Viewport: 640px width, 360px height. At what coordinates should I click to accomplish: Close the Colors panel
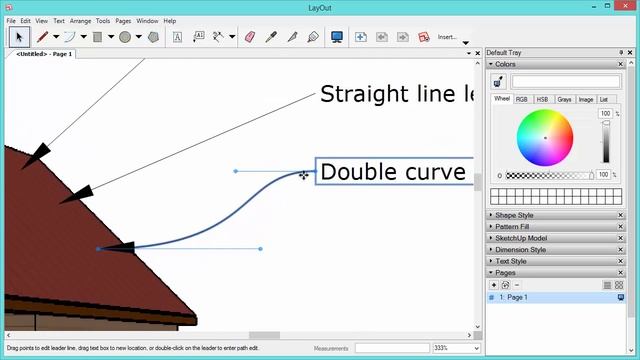coord(620,64)
